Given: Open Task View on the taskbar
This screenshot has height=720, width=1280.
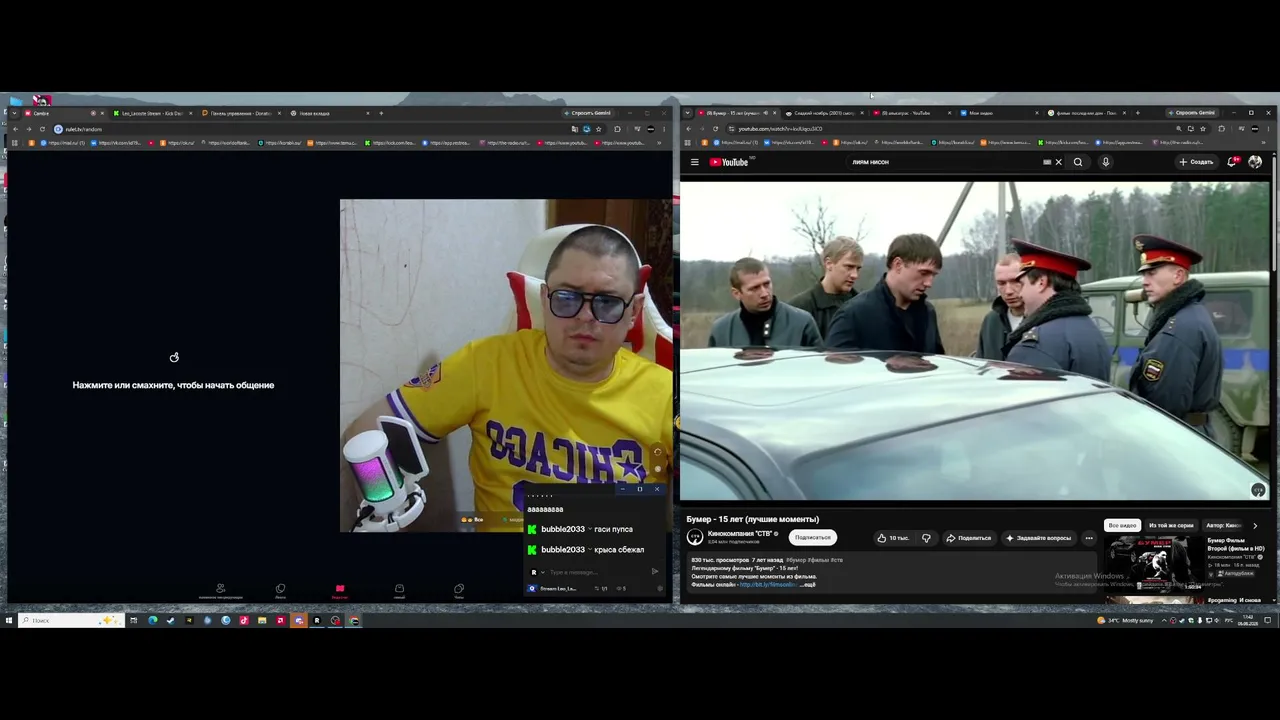Looking at the screenshot, I should [x=133, y=620].
